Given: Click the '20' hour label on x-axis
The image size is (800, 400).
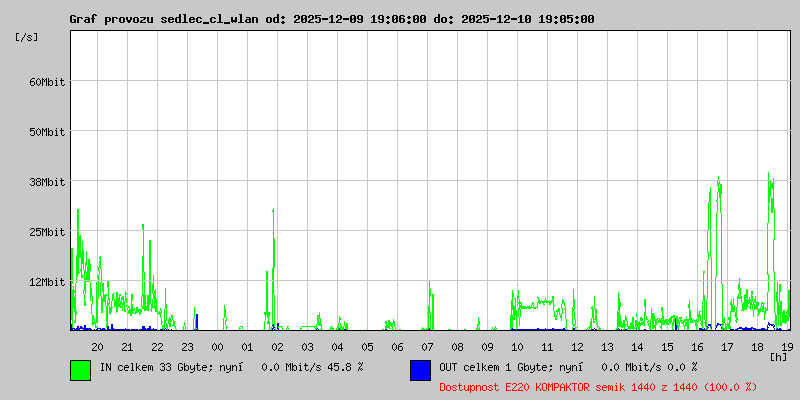Looking at the screenshot, I should point(97,347).
